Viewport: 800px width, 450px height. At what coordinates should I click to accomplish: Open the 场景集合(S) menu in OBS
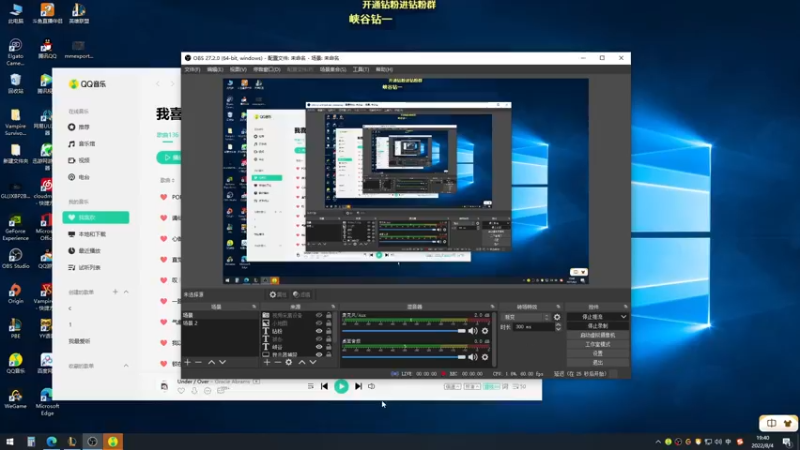333,69
